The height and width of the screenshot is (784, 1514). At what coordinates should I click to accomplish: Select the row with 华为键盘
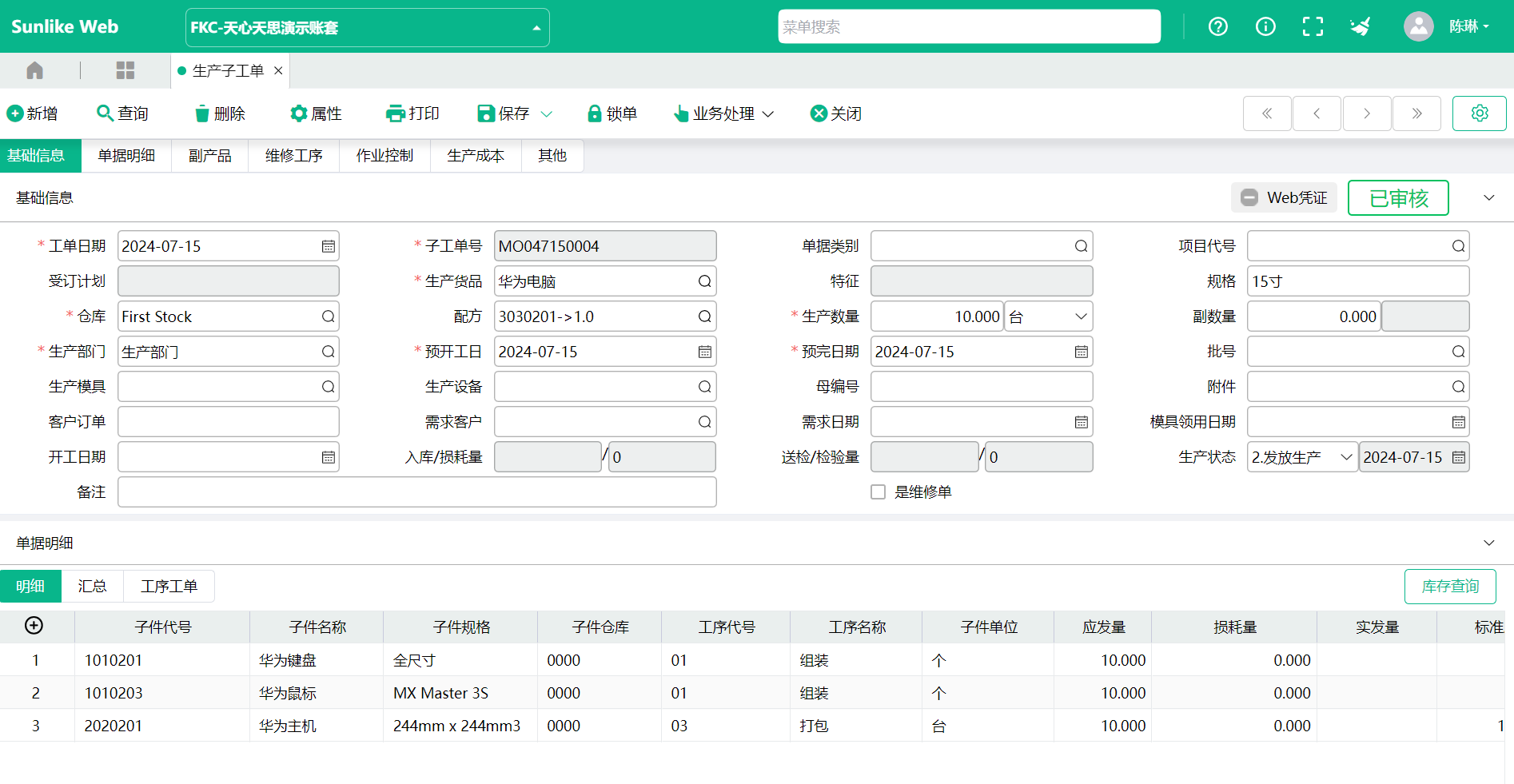(751, 660)
